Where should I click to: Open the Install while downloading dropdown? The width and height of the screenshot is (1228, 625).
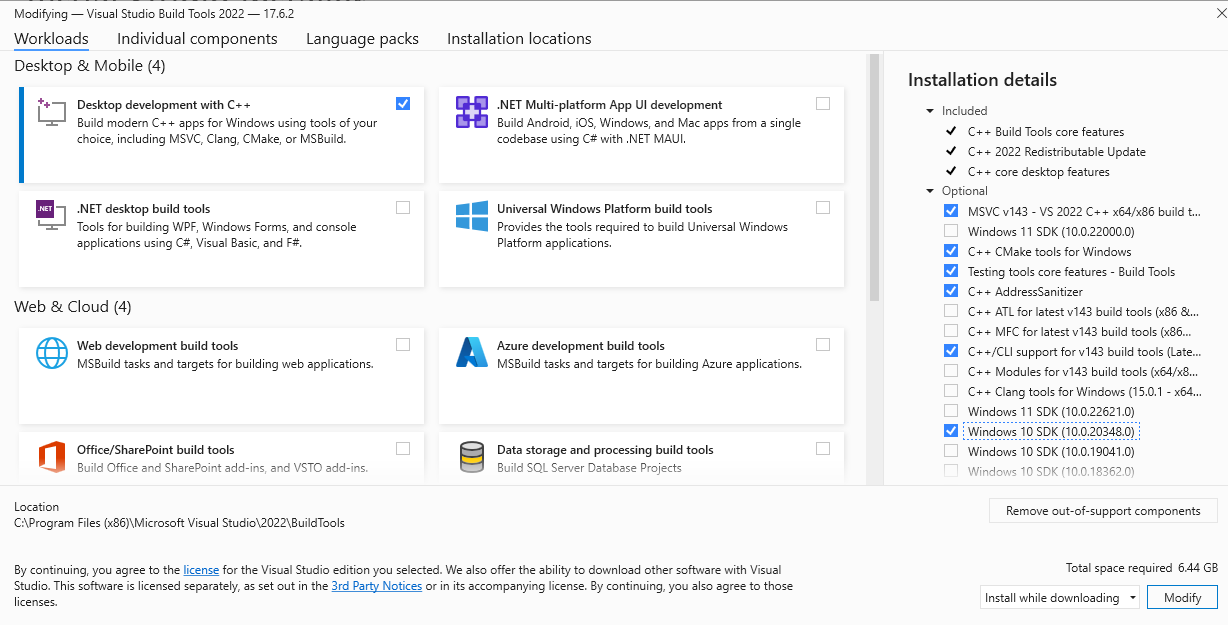1060,598
